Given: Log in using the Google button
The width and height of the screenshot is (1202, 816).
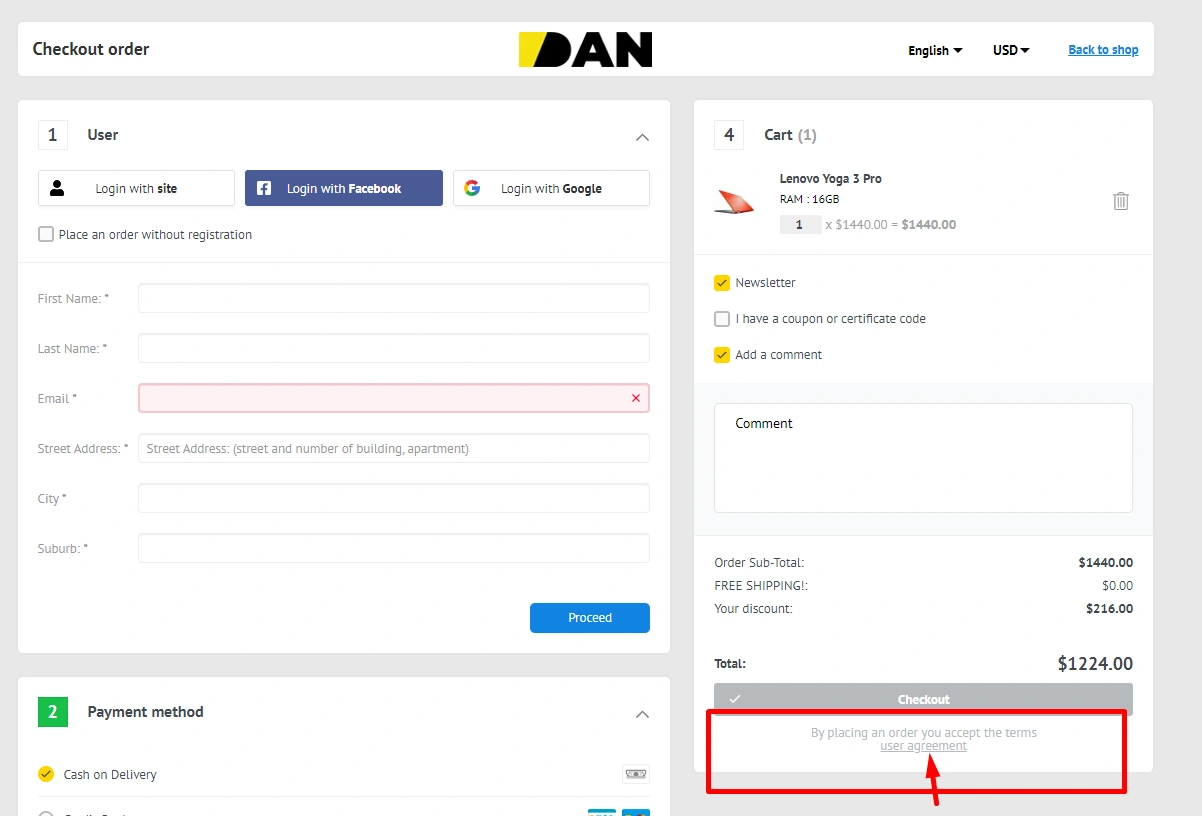Looking at the screenshot, I should click(551, 188).
